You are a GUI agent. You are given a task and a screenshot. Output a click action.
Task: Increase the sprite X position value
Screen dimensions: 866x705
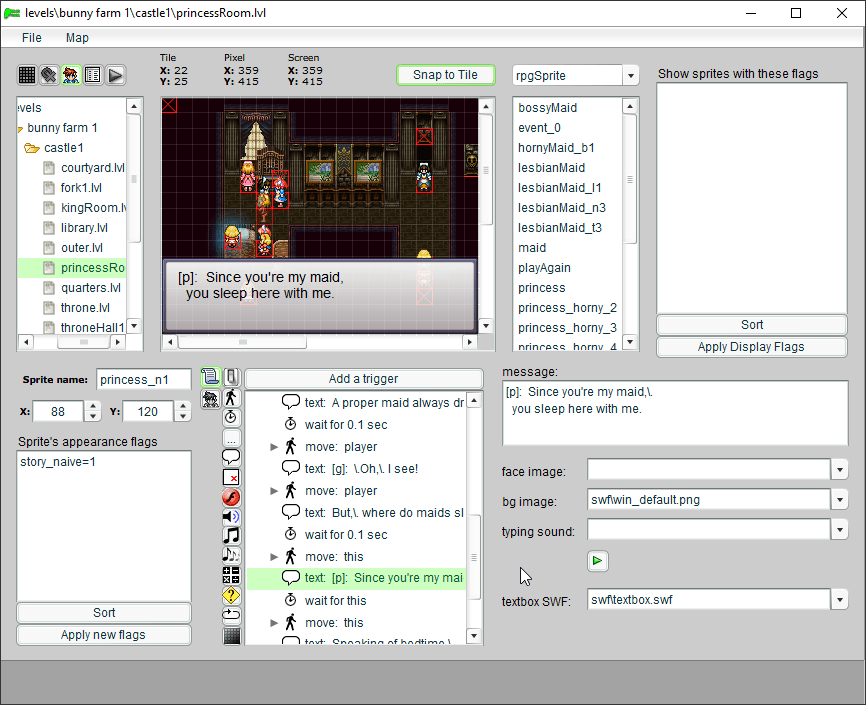[93, 406]
